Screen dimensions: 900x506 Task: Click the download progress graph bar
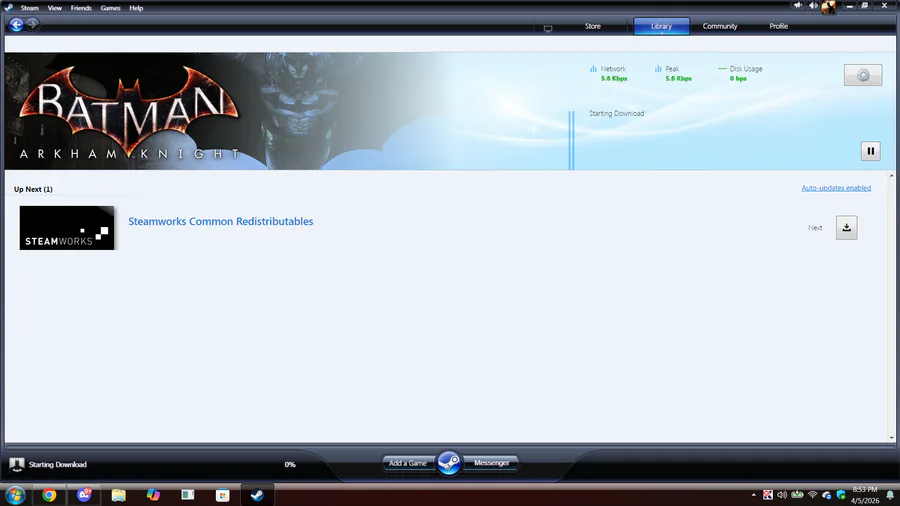571,141
